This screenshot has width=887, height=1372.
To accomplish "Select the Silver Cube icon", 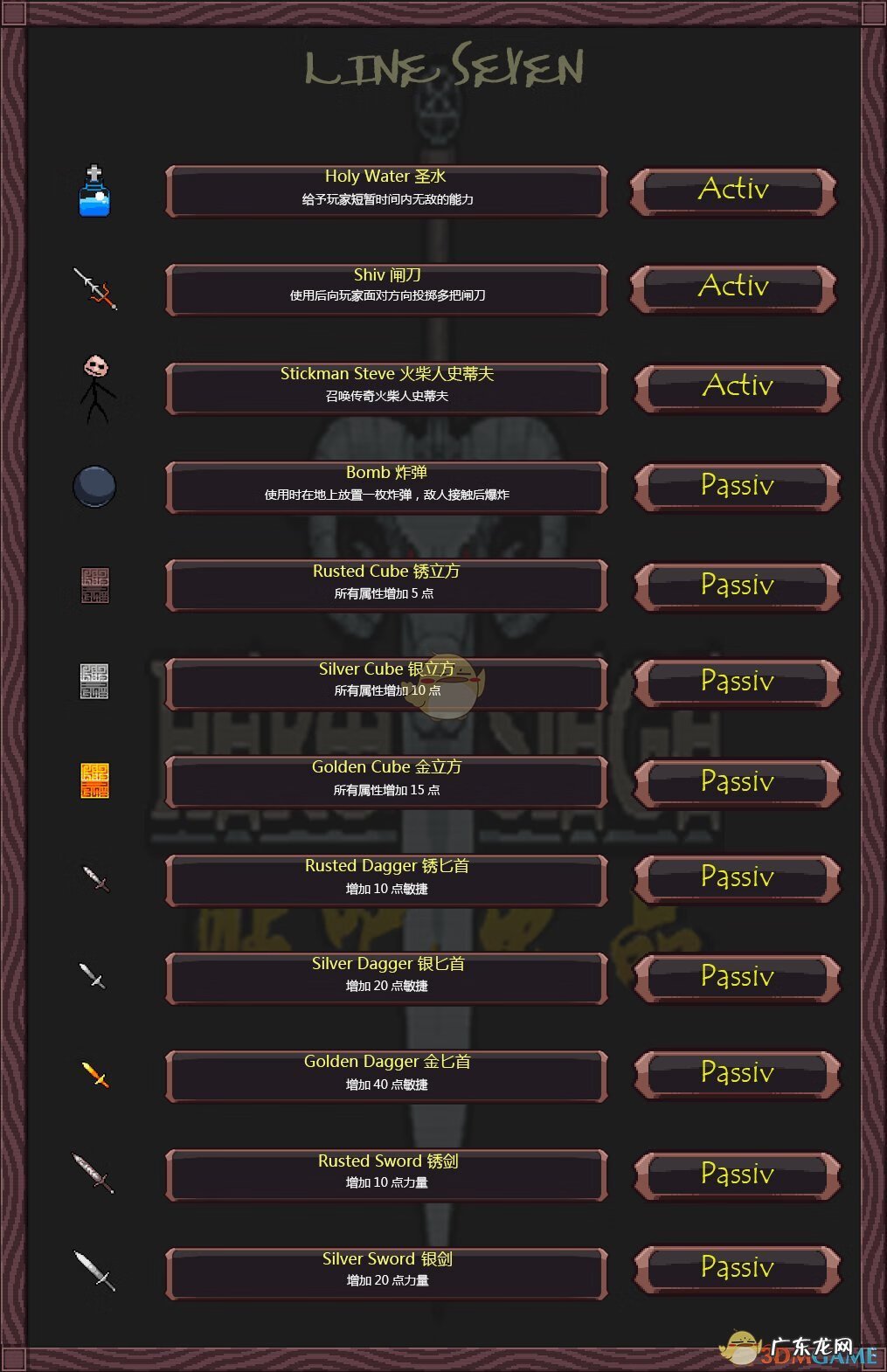I will (94, 682).
